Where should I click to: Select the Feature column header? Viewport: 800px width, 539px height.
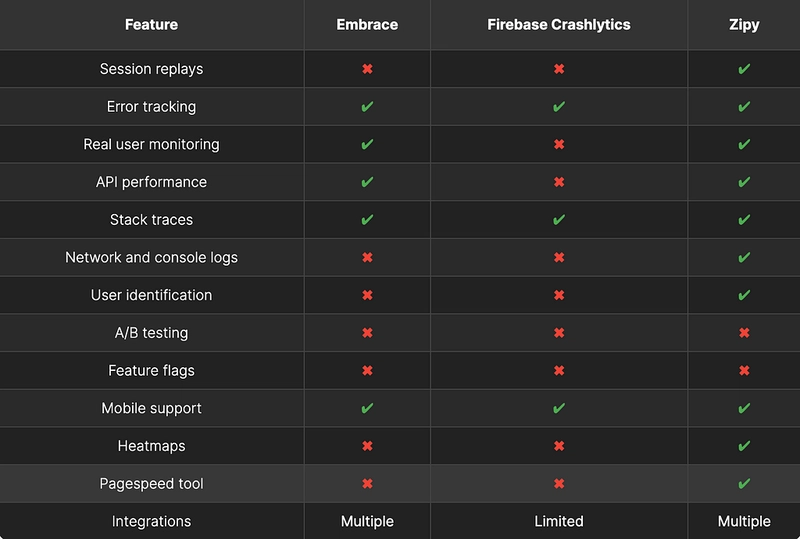tap(152, 24)
